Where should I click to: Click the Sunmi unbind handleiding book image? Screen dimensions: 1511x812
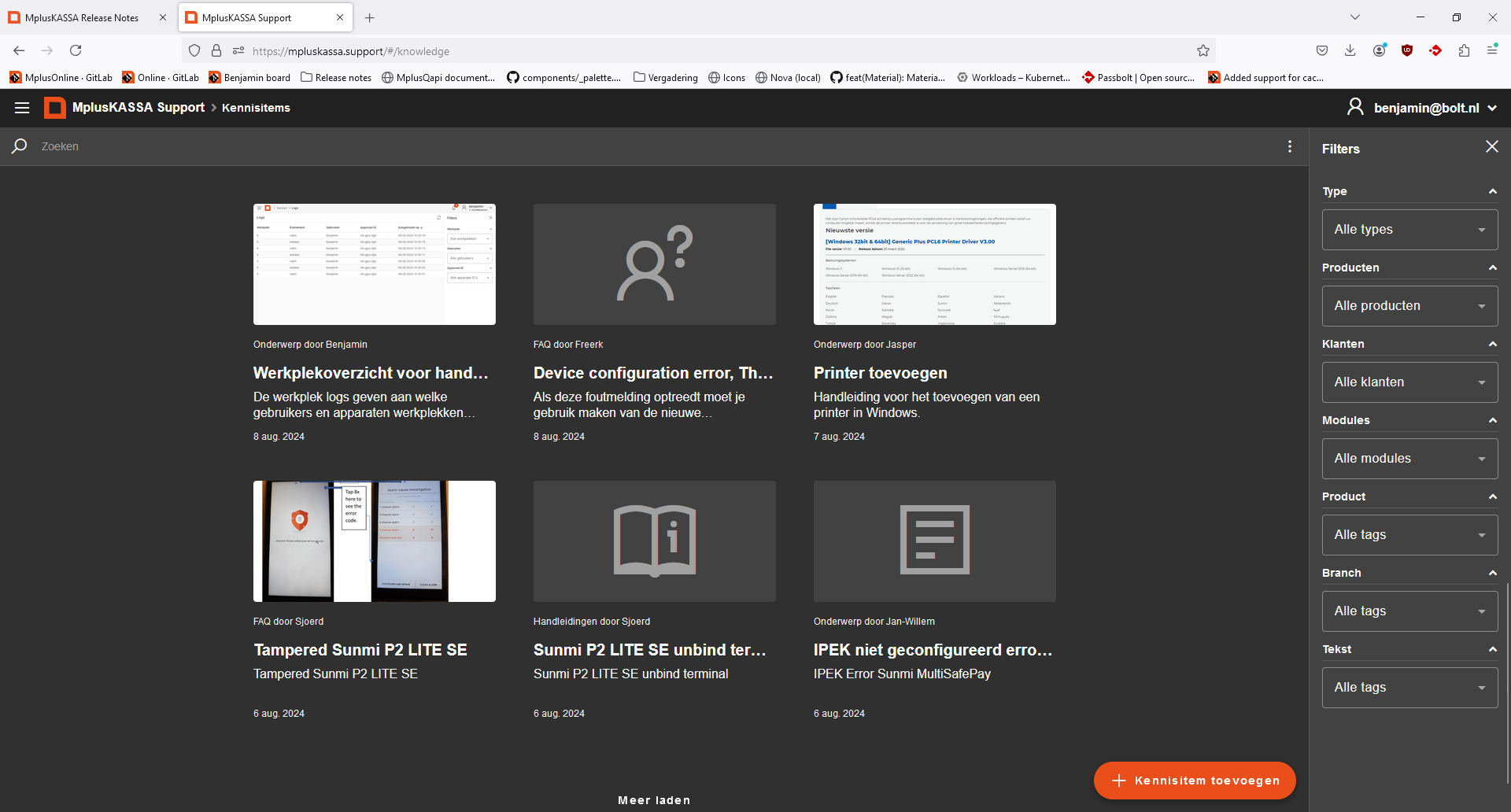tap(655, 541)
